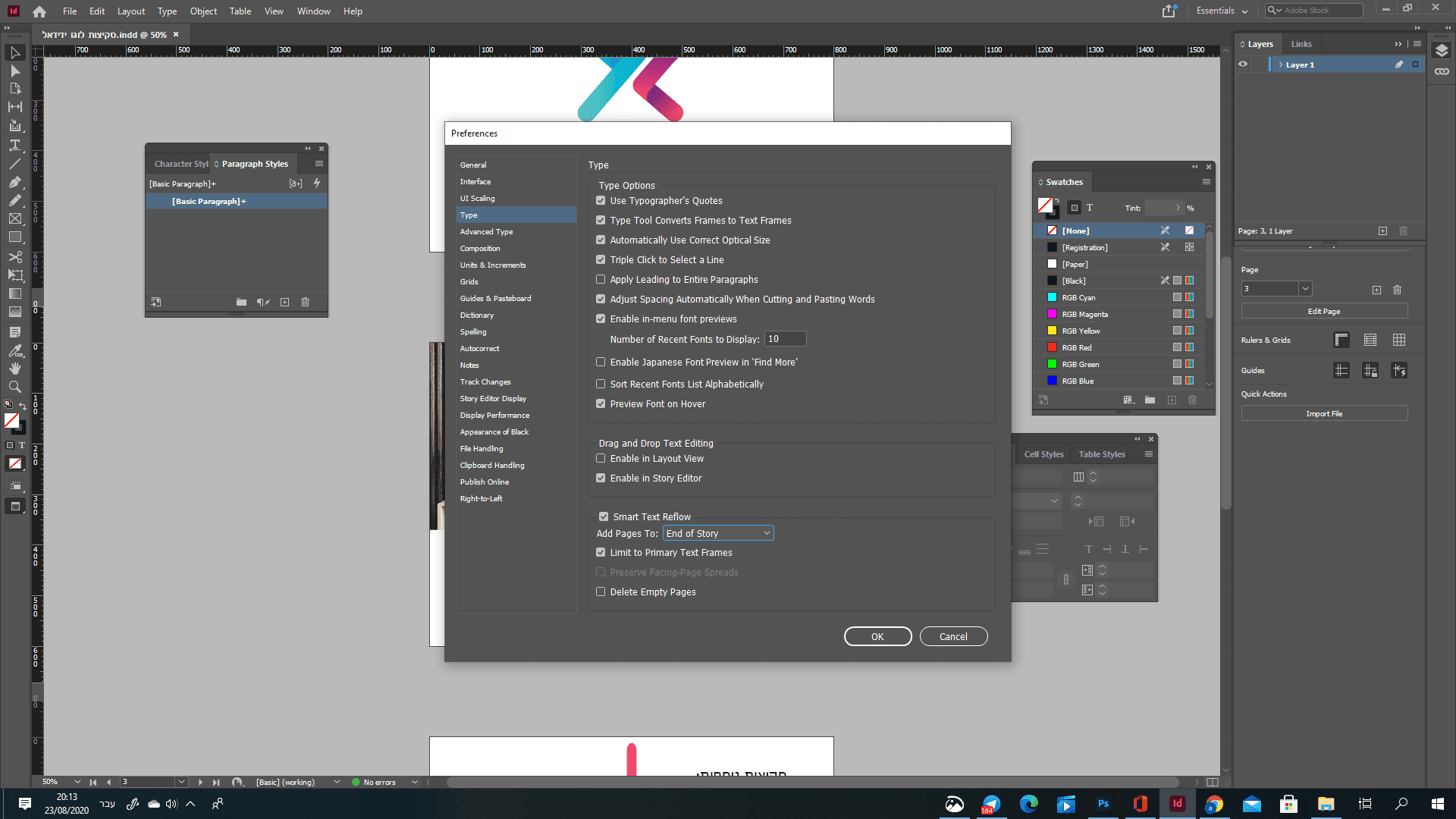Enable Apply Leading to Entire Paragraphs

pos(601,280)
